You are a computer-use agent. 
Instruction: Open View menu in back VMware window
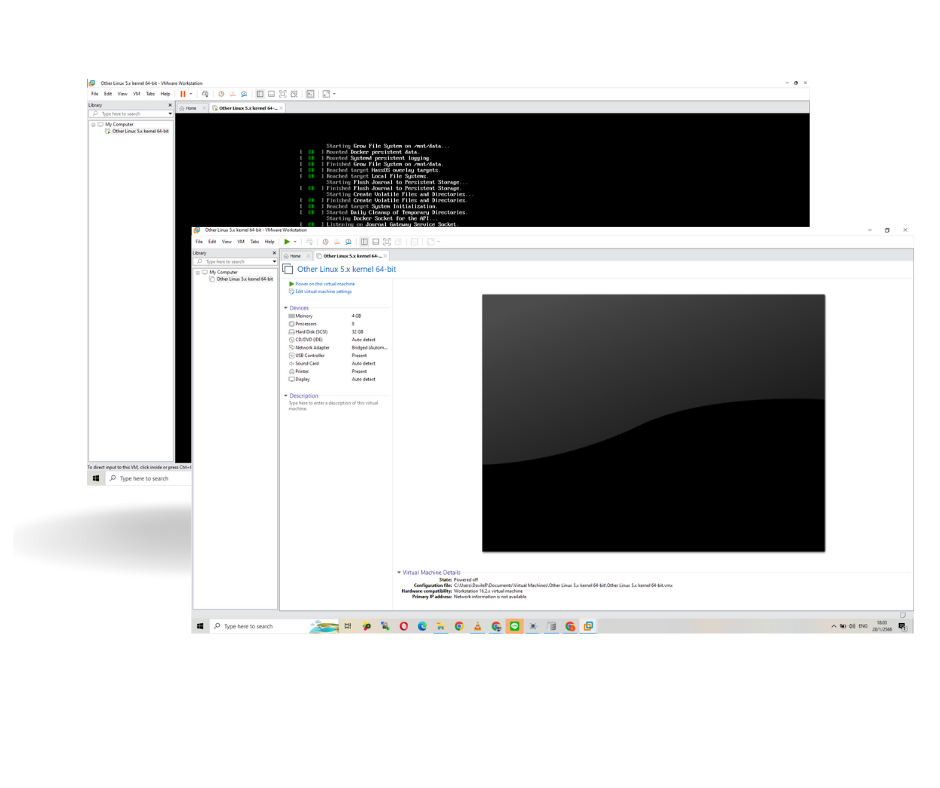click(122, 94)
